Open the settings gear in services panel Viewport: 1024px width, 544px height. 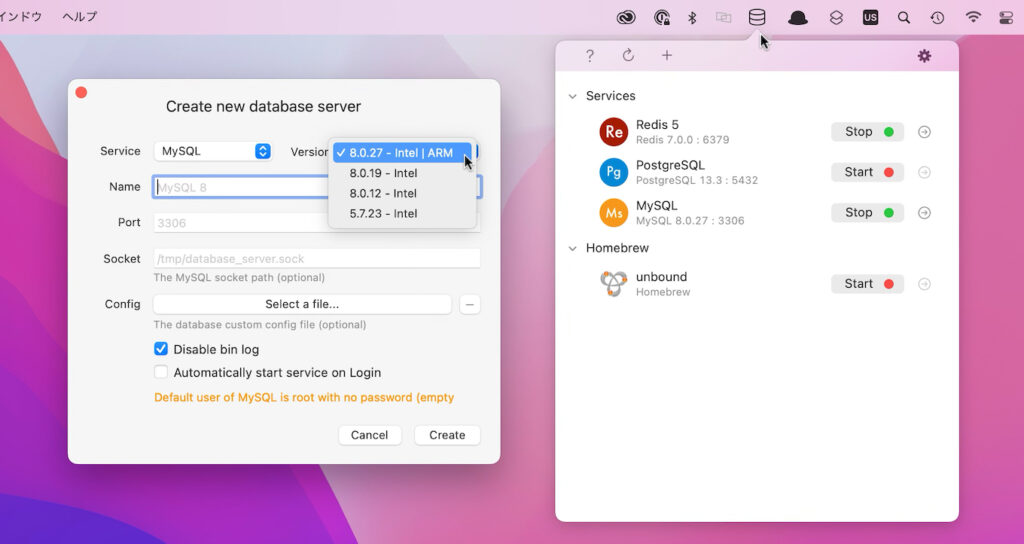[924, 56]
